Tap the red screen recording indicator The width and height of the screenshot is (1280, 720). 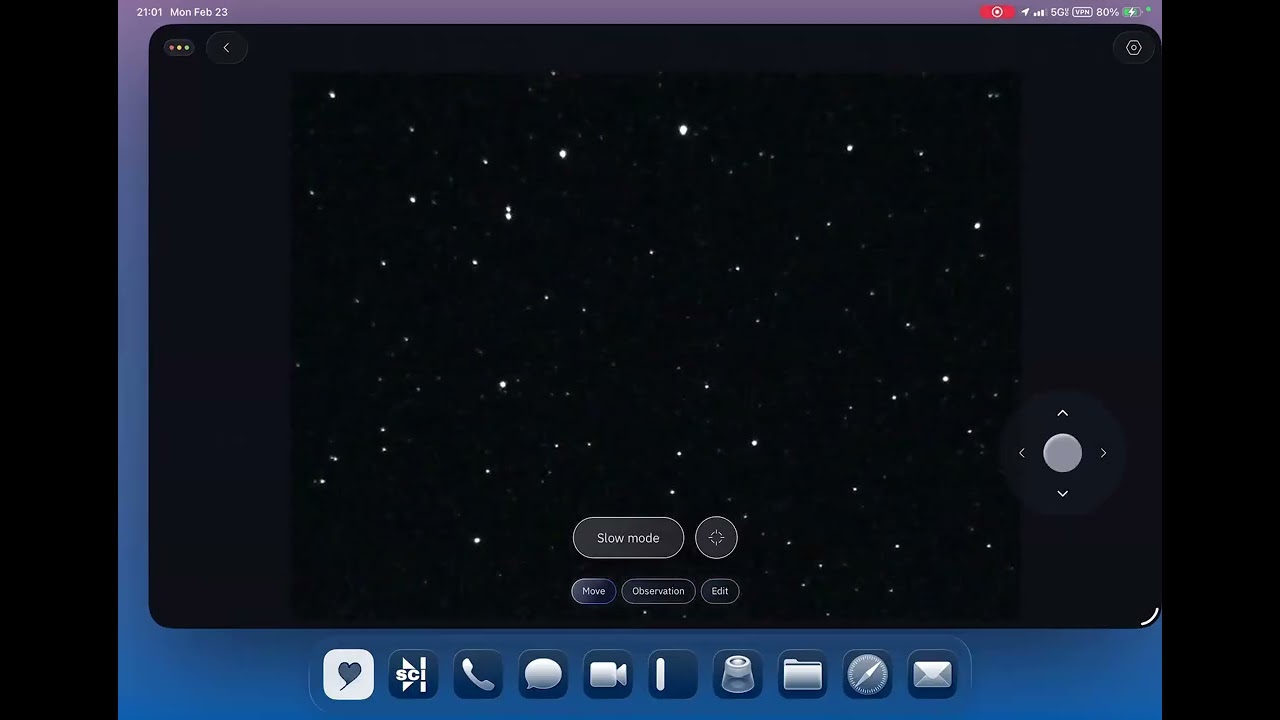[997, 12]
